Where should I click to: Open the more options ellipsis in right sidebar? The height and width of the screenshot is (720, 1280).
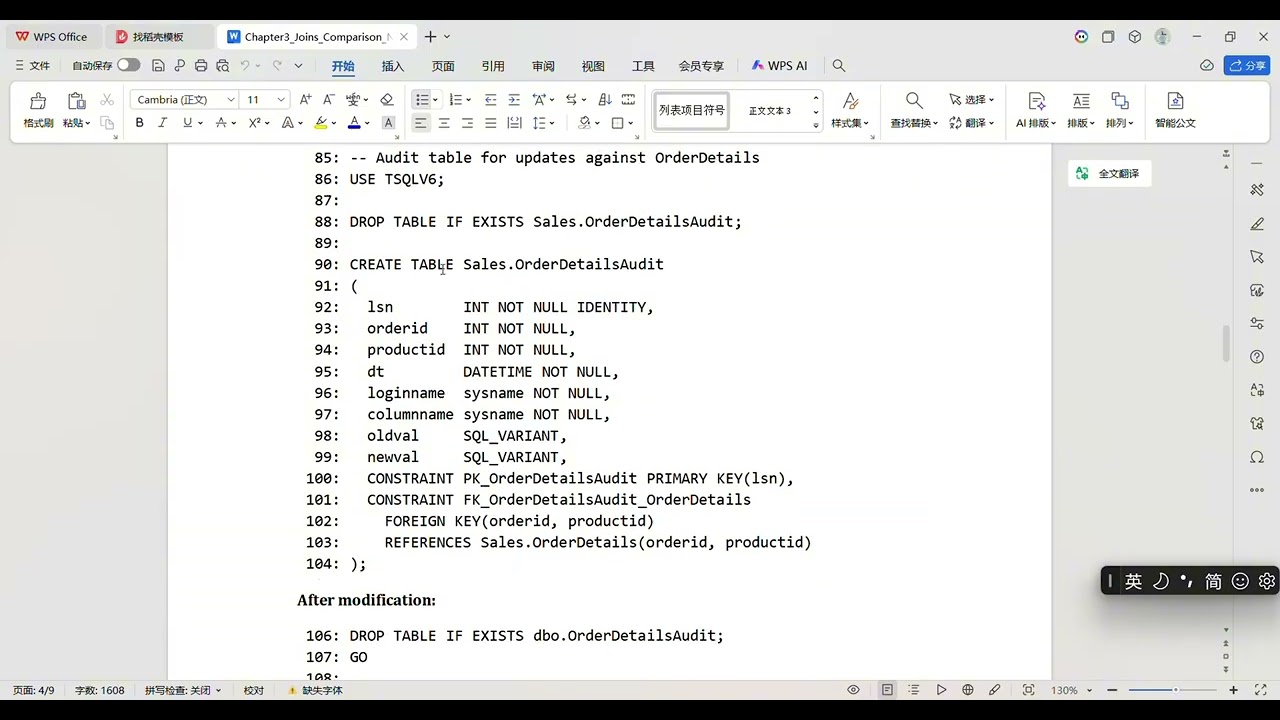1257,490
